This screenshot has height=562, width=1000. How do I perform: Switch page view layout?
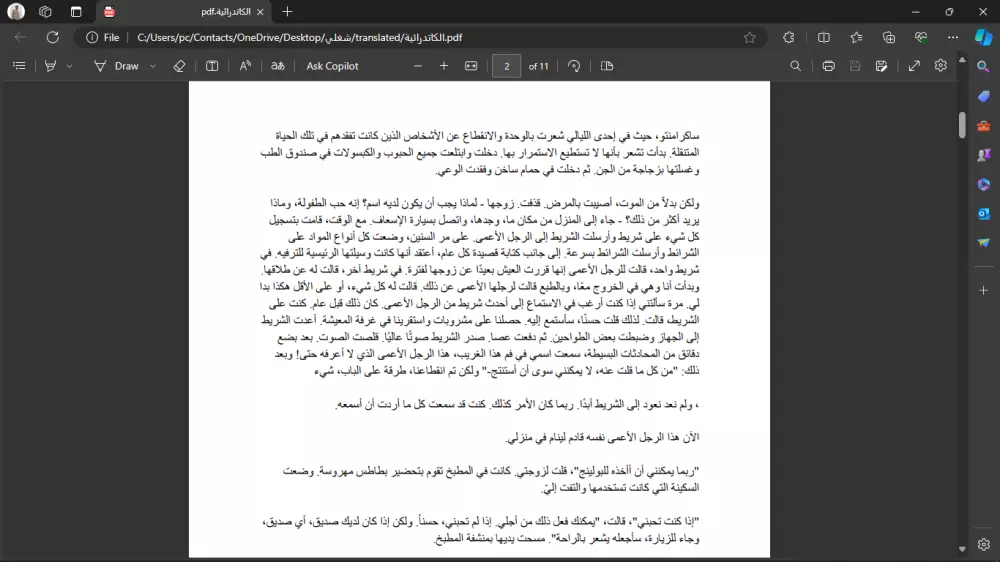607,66
